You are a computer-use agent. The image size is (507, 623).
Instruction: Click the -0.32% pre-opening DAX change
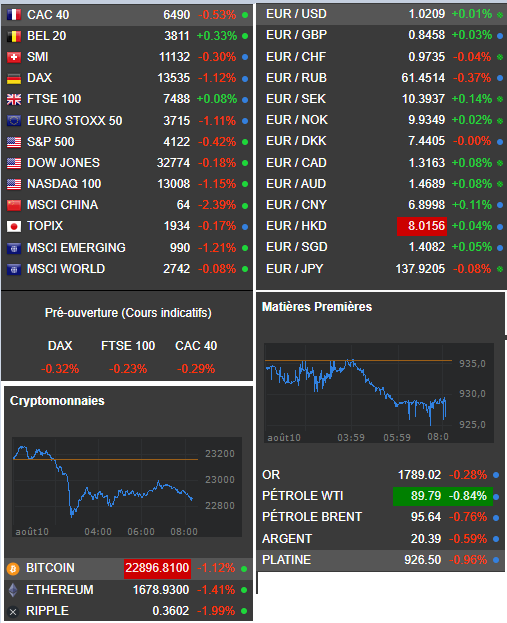pyautogui.click(x=60, y=369)
